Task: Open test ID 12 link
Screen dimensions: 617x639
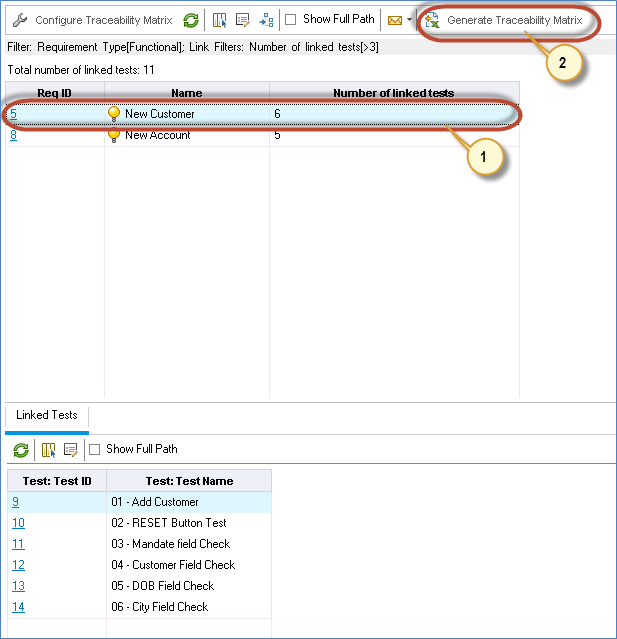Action: click(18, 565)
